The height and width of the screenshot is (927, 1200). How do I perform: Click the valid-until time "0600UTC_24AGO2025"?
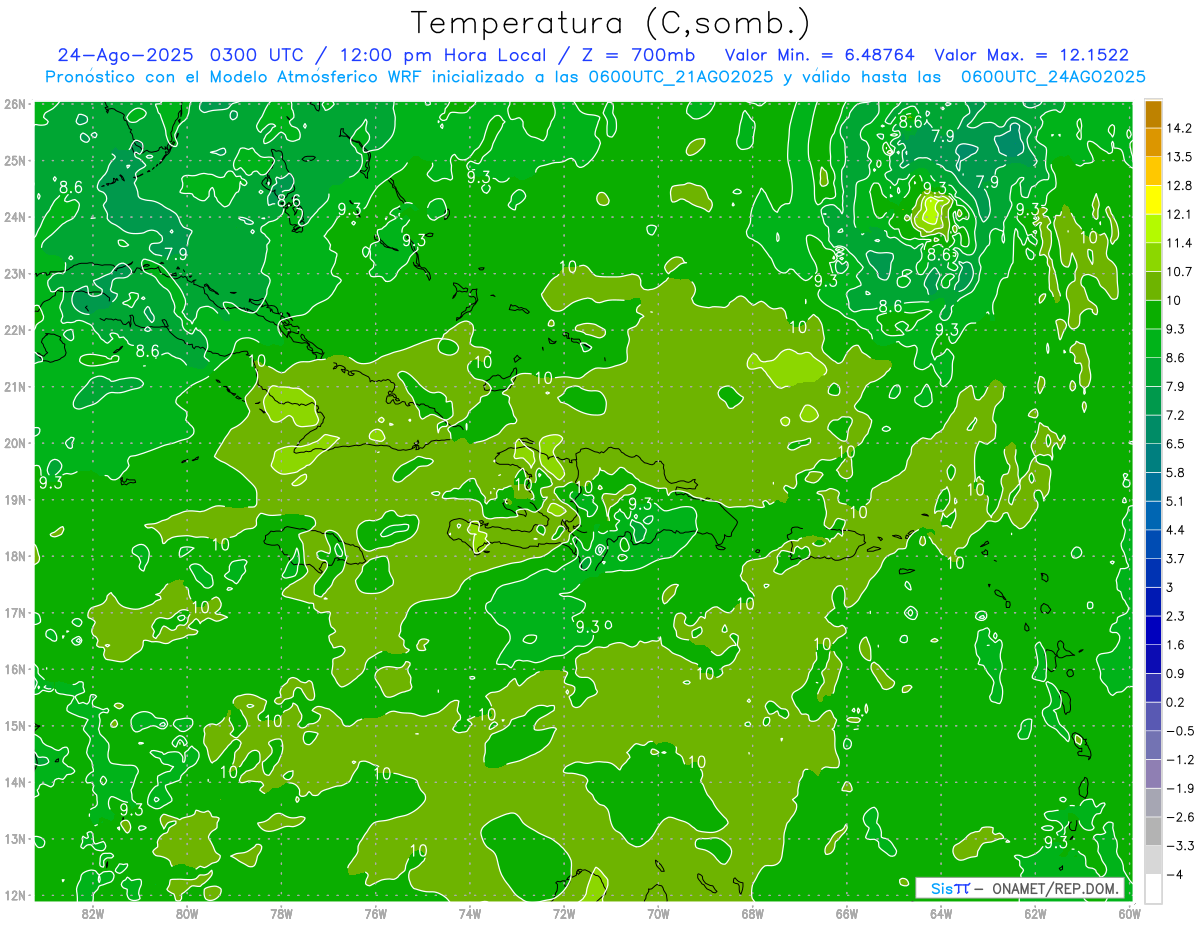click(1053, 77)
